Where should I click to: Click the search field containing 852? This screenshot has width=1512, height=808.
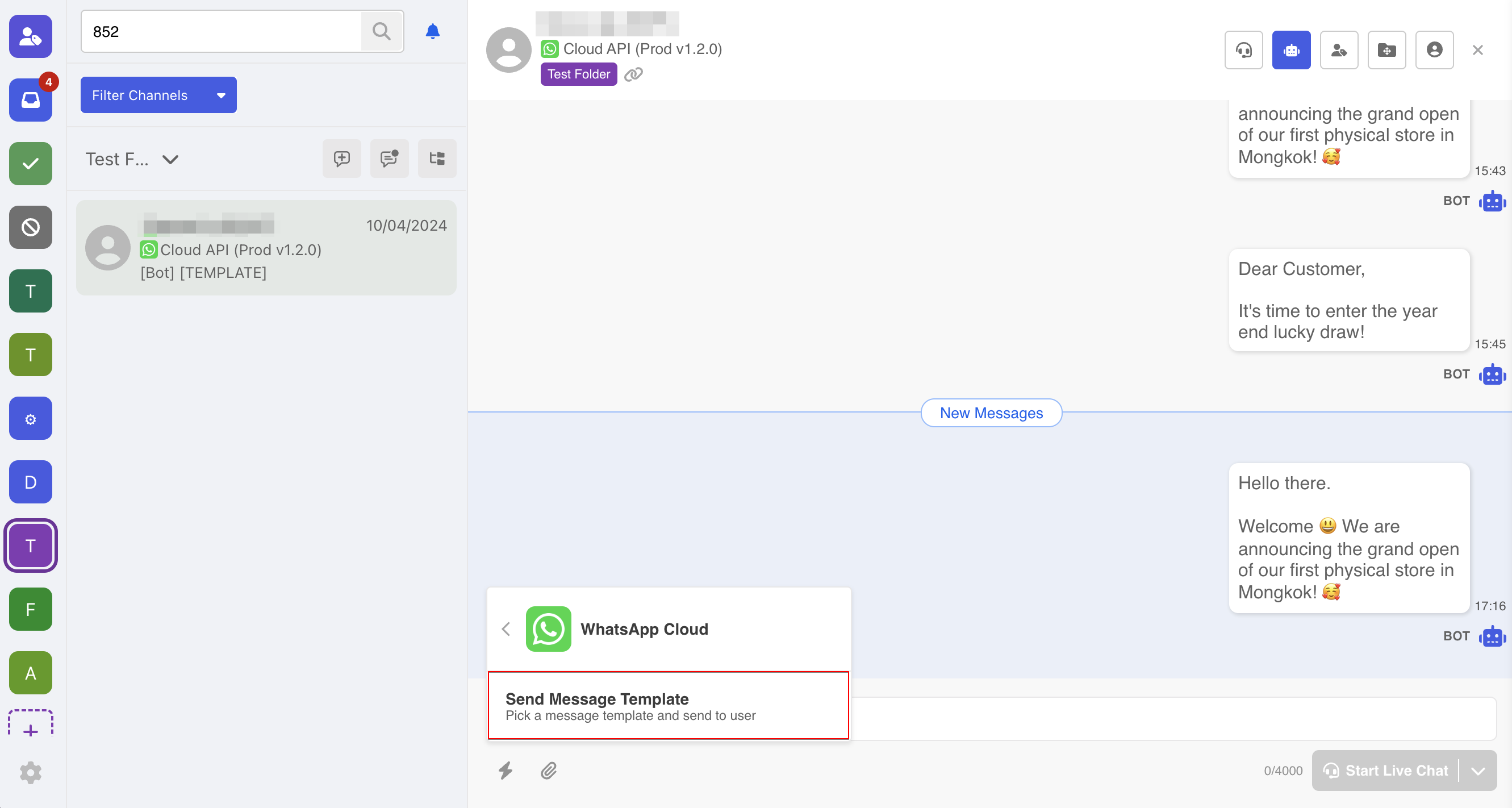223,31
